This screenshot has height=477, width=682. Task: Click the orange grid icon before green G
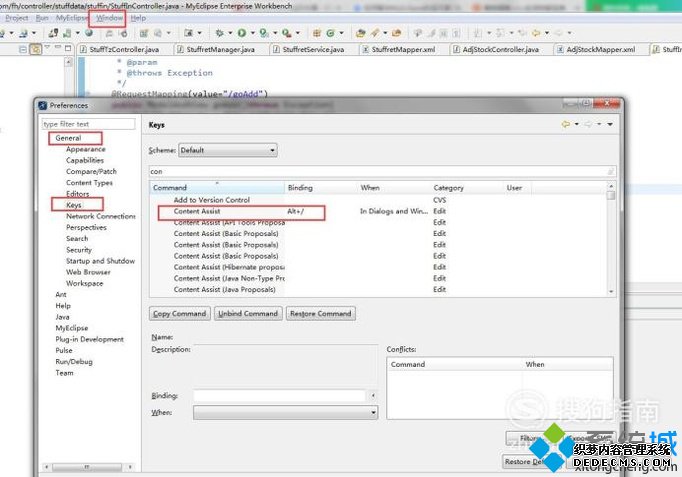317,33
